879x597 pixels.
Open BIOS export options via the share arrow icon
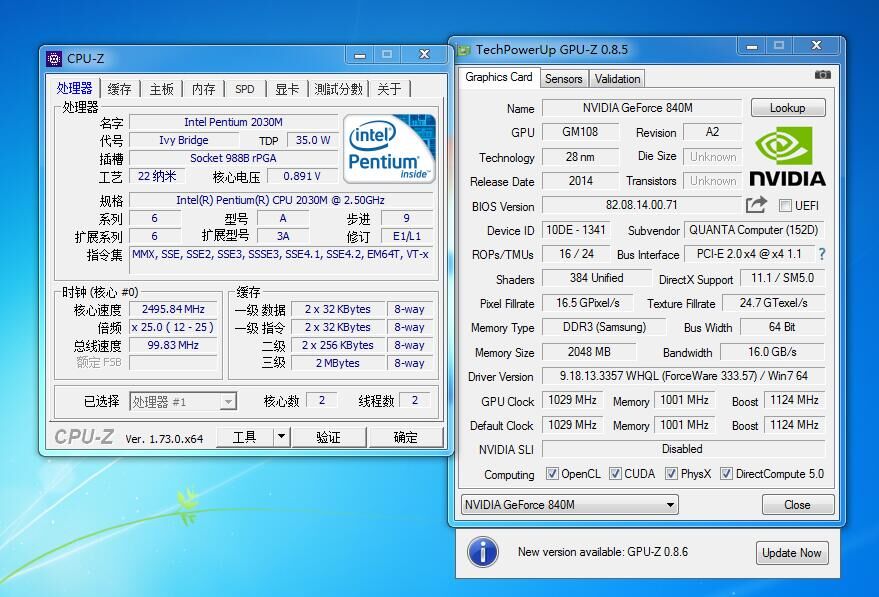pos(758,205)
